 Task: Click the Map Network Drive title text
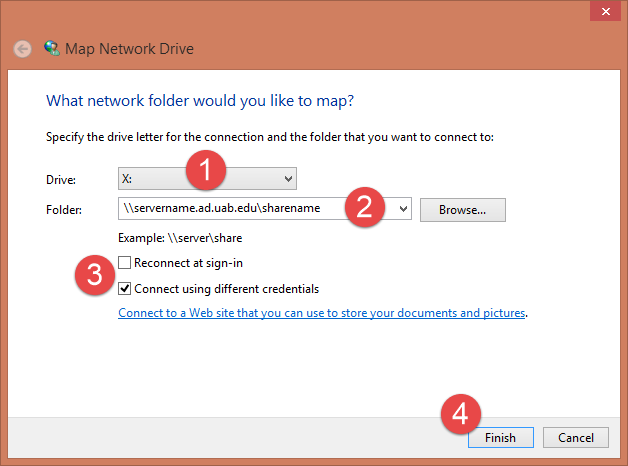pos(129,48)
